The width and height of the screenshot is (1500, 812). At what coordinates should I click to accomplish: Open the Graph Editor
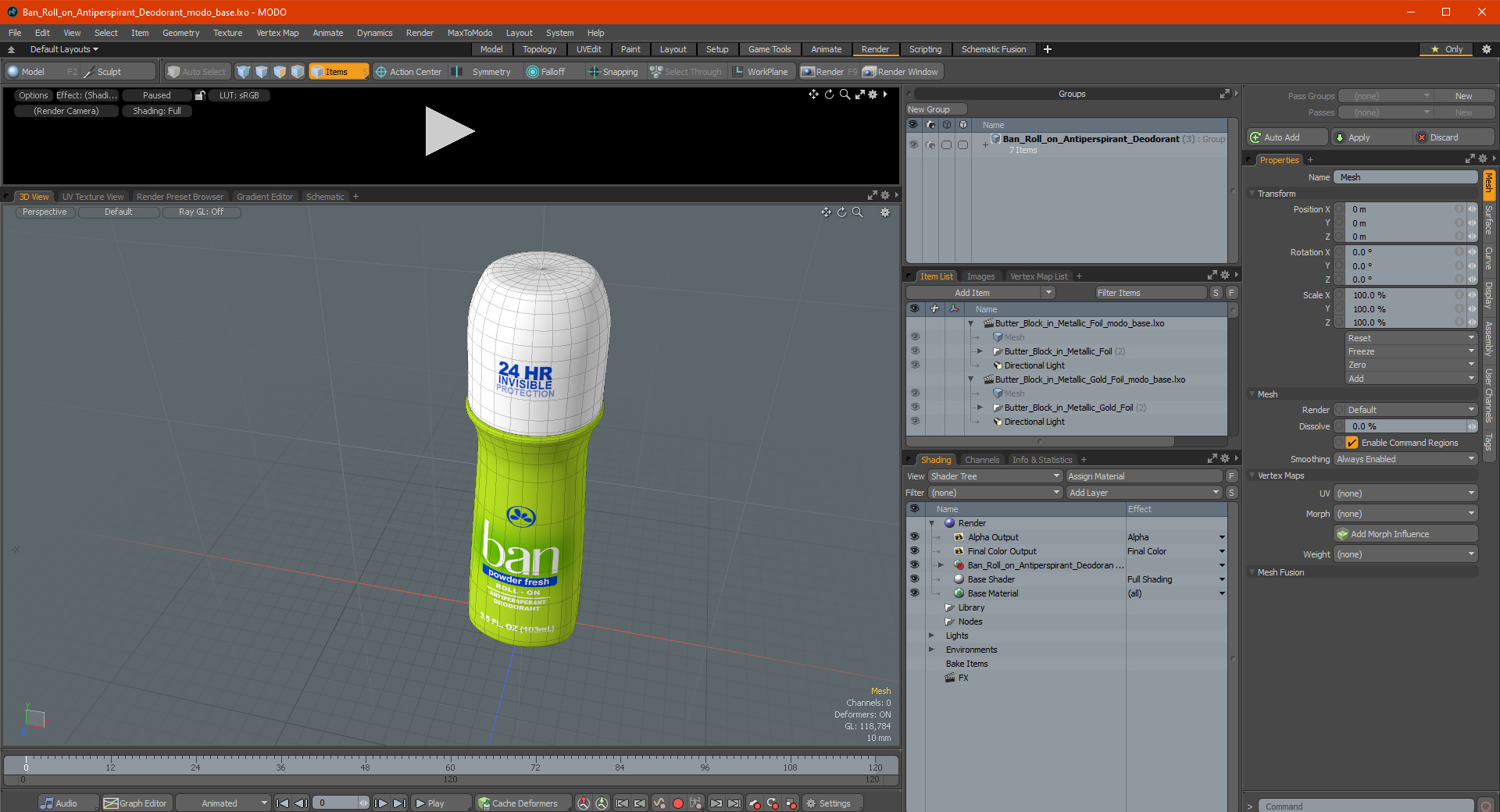[136, 803]
